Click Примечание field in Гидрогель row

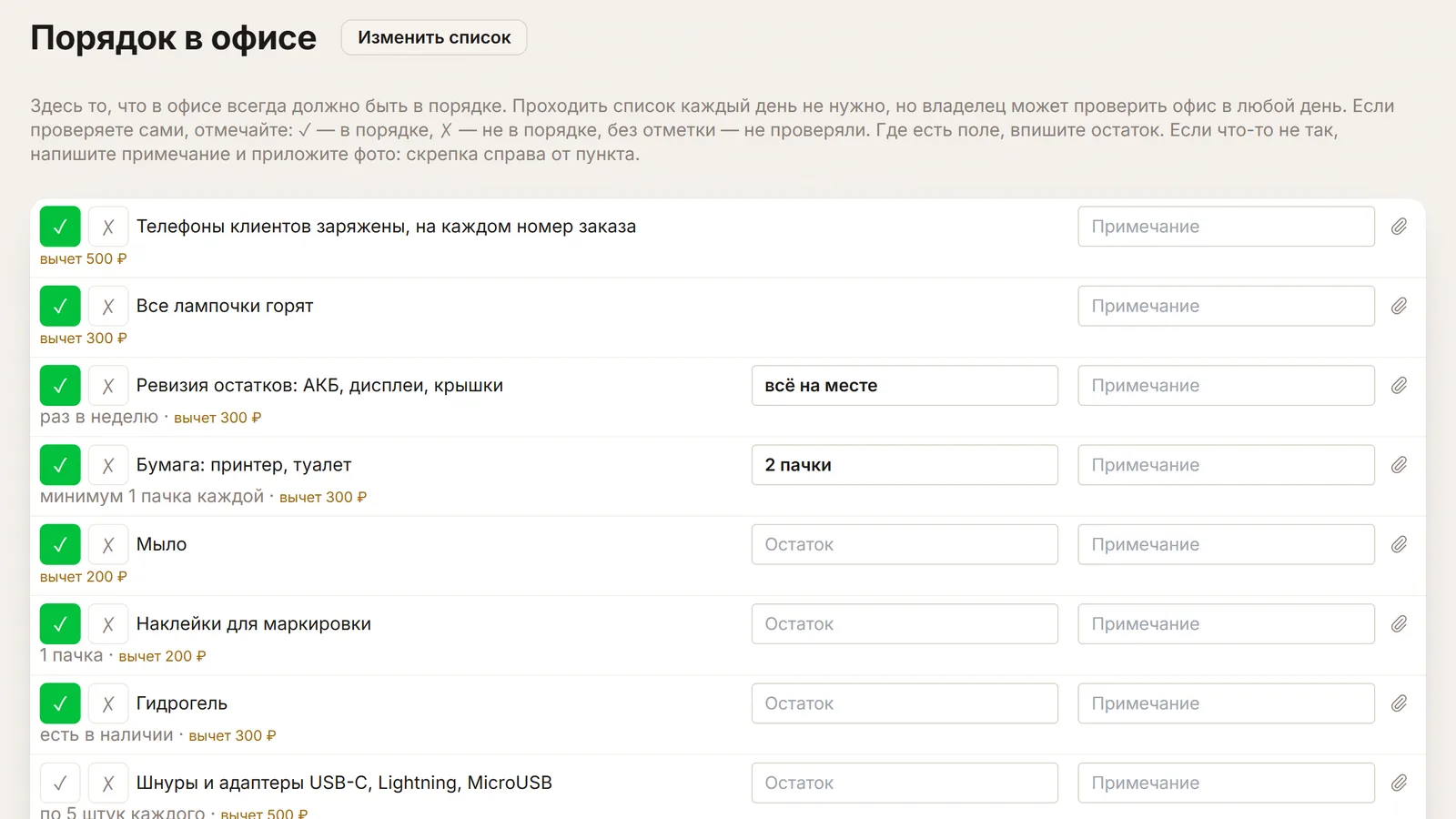(1226, 703)
